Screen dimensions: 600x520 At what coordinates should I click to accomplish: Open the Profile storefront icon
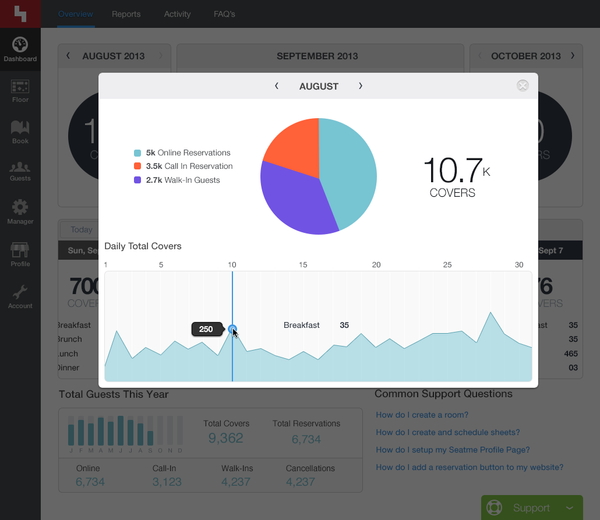click(x=20, y=253)
